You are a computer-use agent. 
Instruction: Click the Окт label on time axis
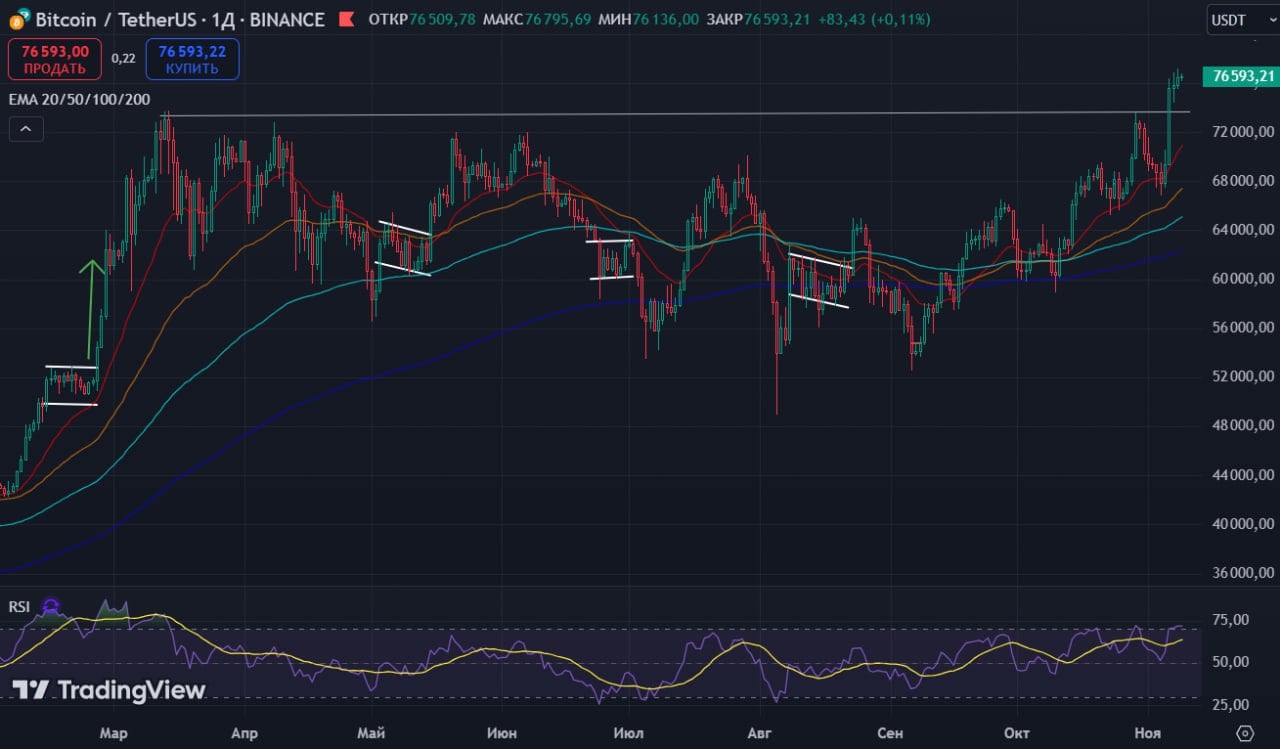(1018, 734)
